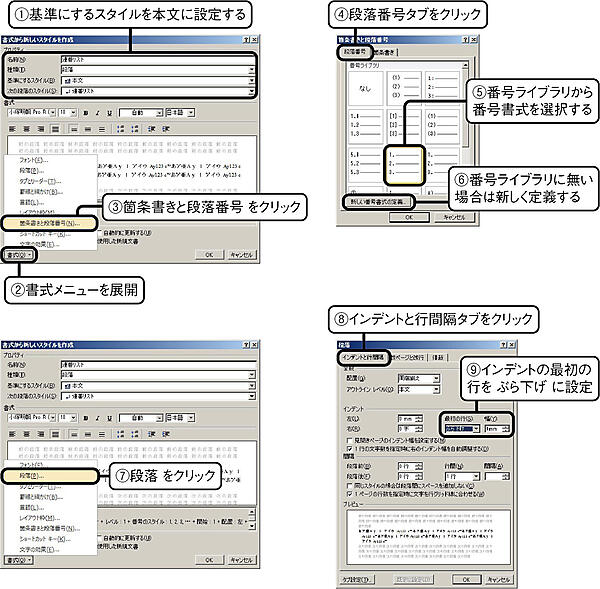Image resolution: width=600 pixels, height=589 pixels.
Task: Switch to 段落番号 tab
Action: [354, 51]
